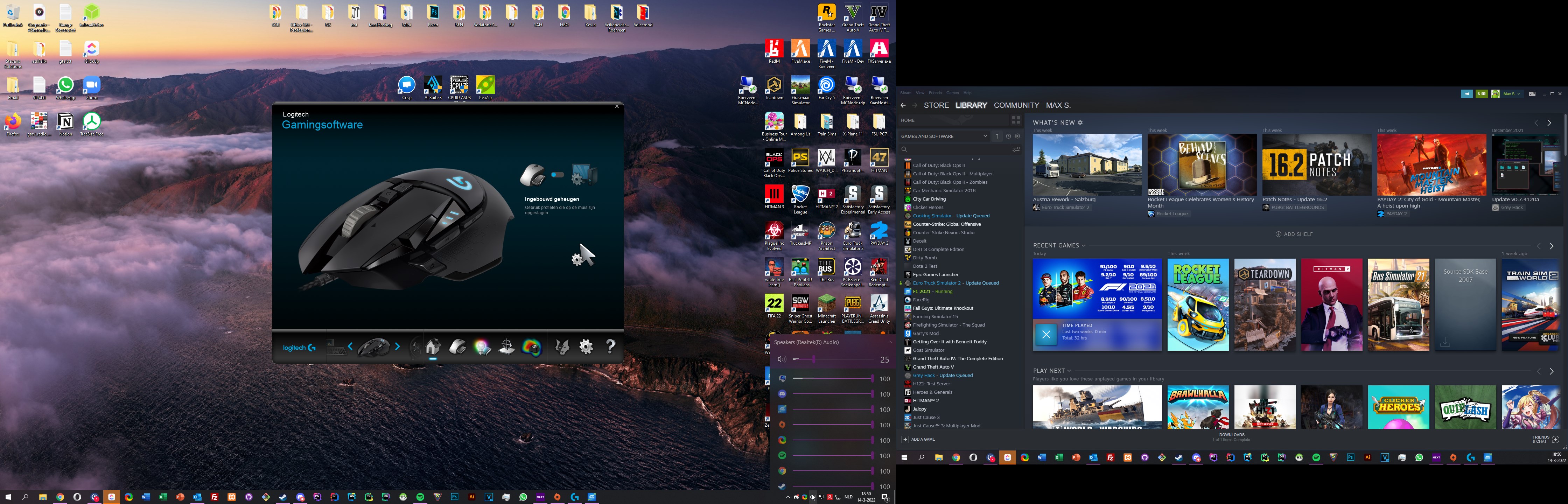This screenshot has height=504, width=1568.
Task: Click the Logitech help question mark icon
Action: tap(610, 347)
